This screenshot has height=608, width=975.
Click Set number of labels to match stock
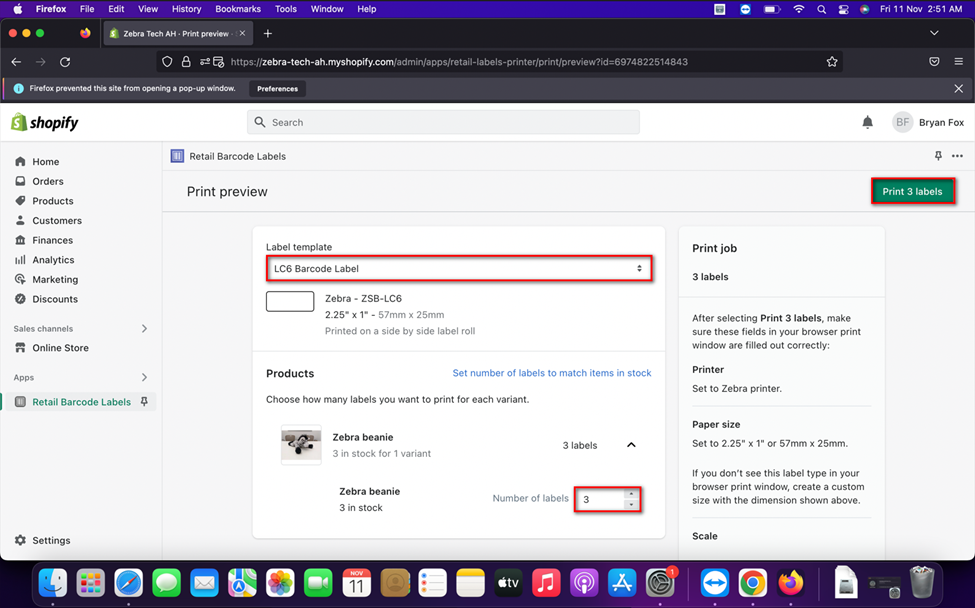pyautogui.click(x=551, y=372)
